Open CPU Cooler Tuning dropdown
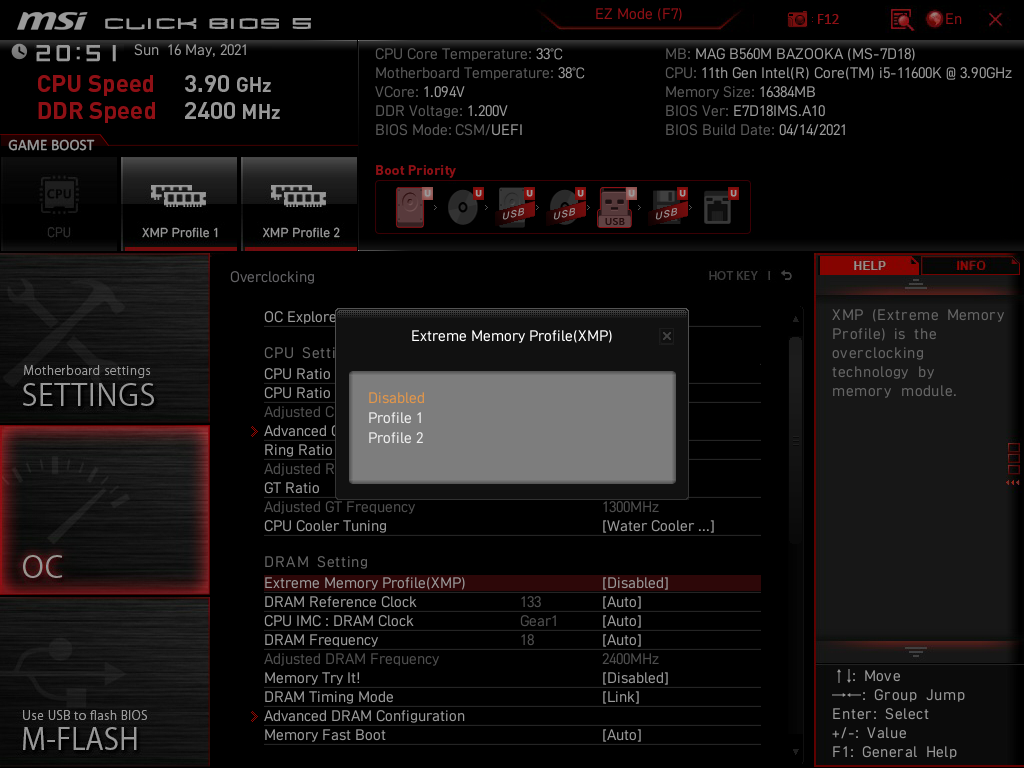1024x768 pixels. (658, 526)
